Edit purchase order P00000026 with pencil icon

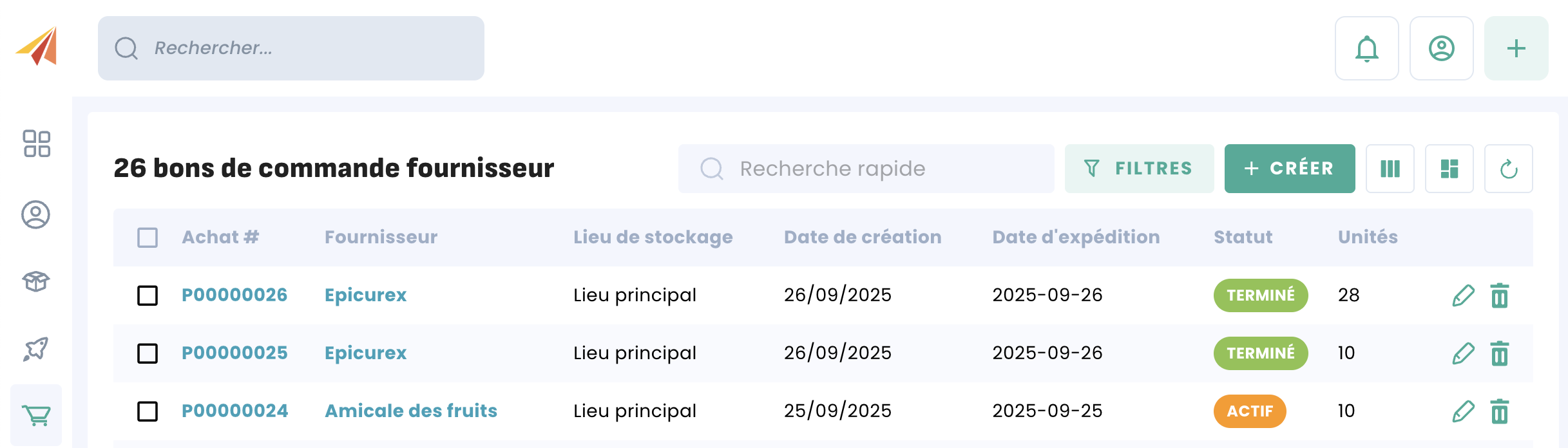(x=1463, y=295)
